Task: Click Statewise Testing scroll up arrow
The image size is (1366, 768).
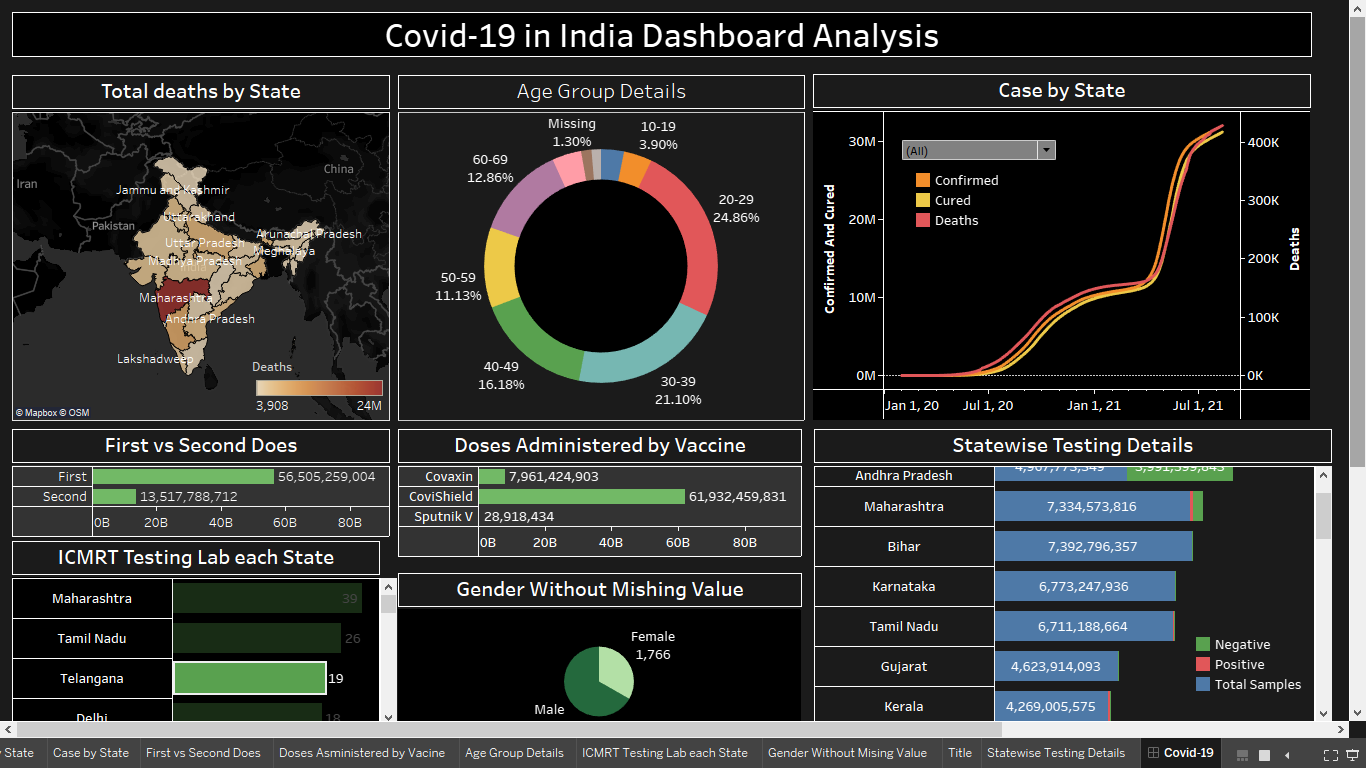Action: tap(1323, 476)
